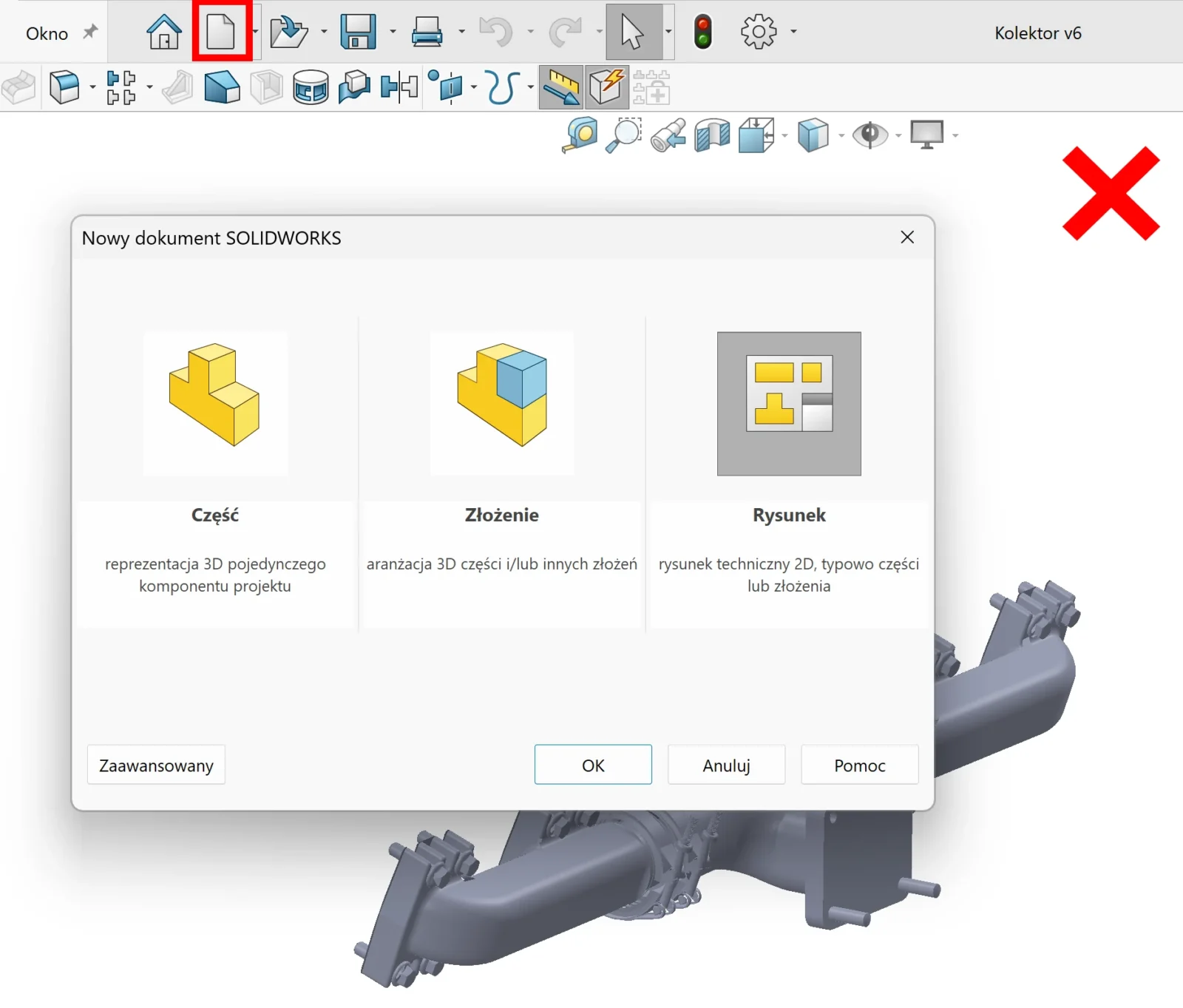Expand the Reference Geometry dropdown arrow
Image resolution: width=1183 pixels, height=1008 pixels.
[x=474, y=87]
